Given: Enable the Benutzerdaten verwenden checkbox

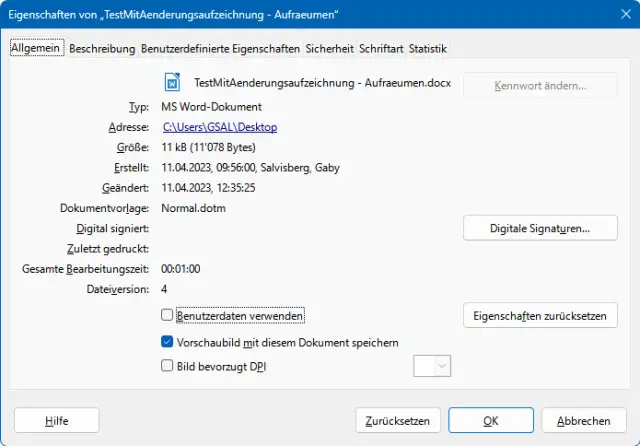Looking at the screenshot, I should pos(168,315).
